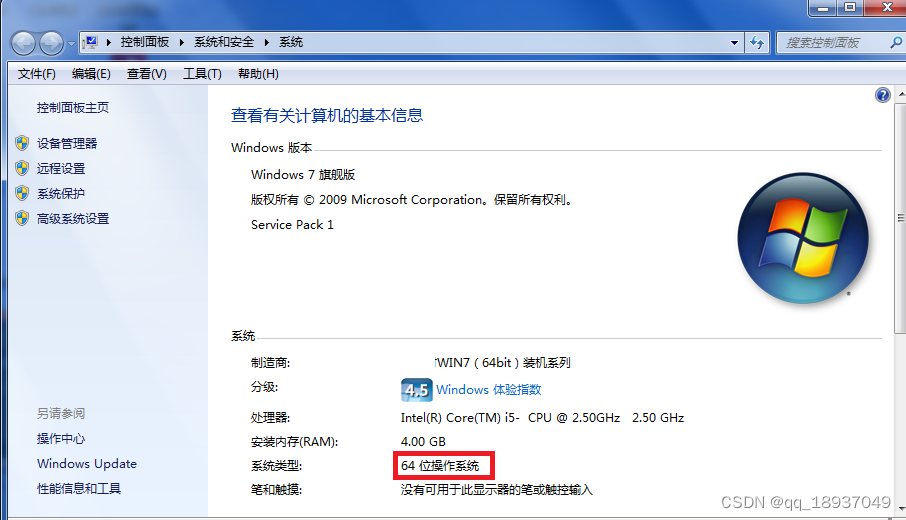Close the System window
This screenshot has height=520, width=906.
(x=887, y=8)
